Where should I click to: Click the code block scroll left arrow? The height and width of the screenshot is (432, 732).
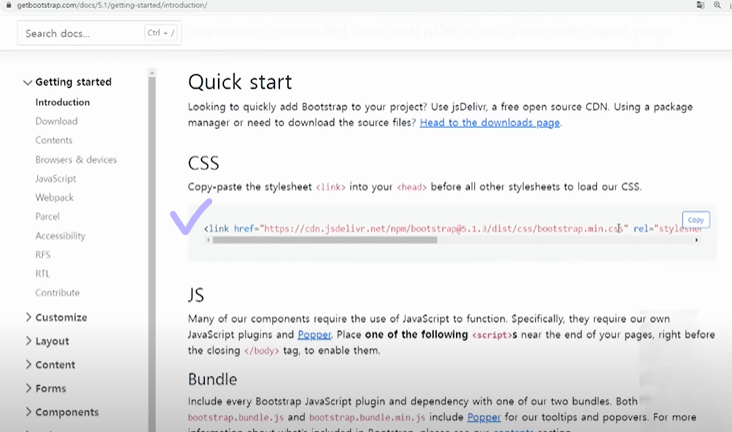click(x=208, y=240)
